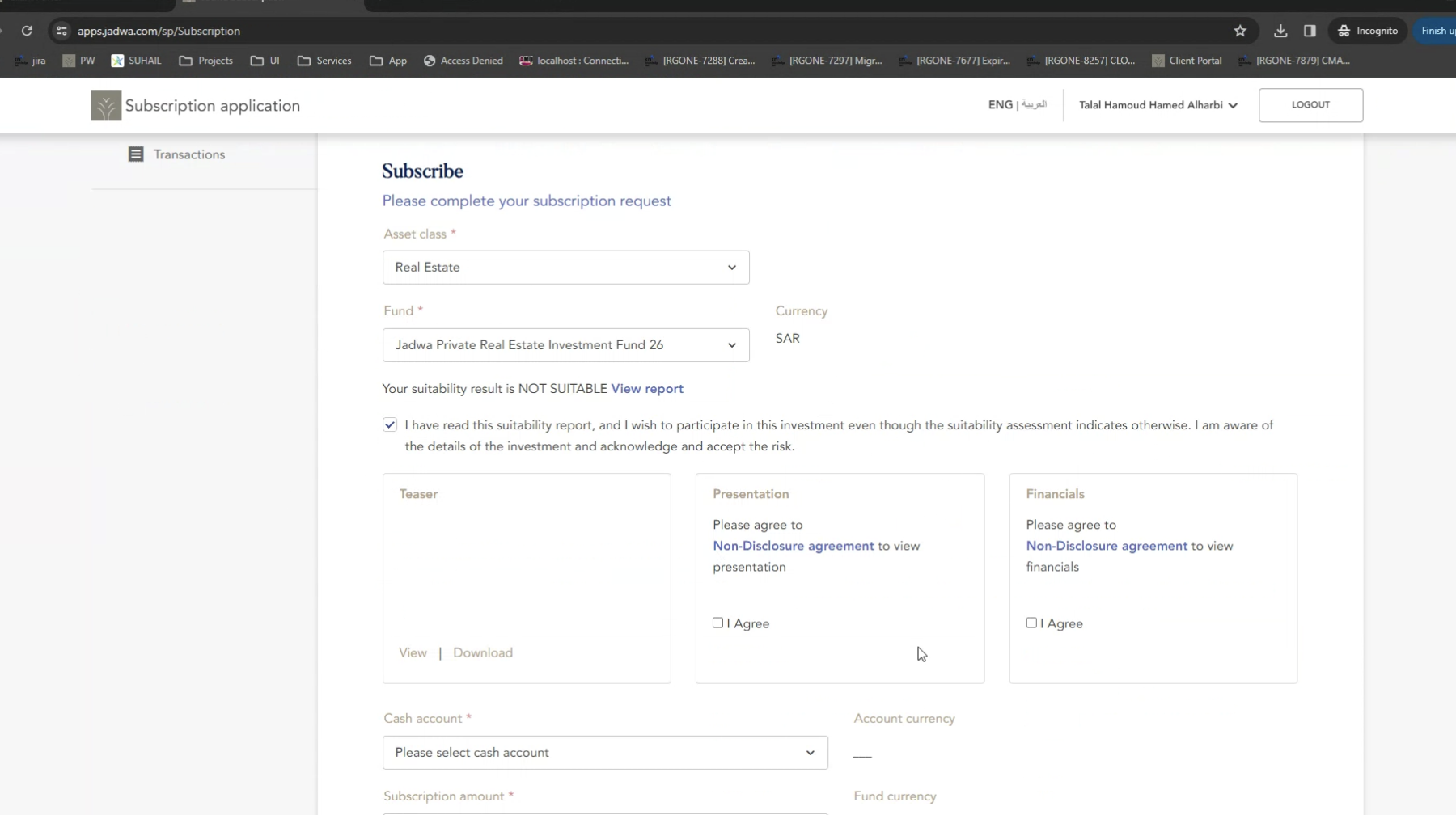Switch language to Arabic

pos(1034,104)
